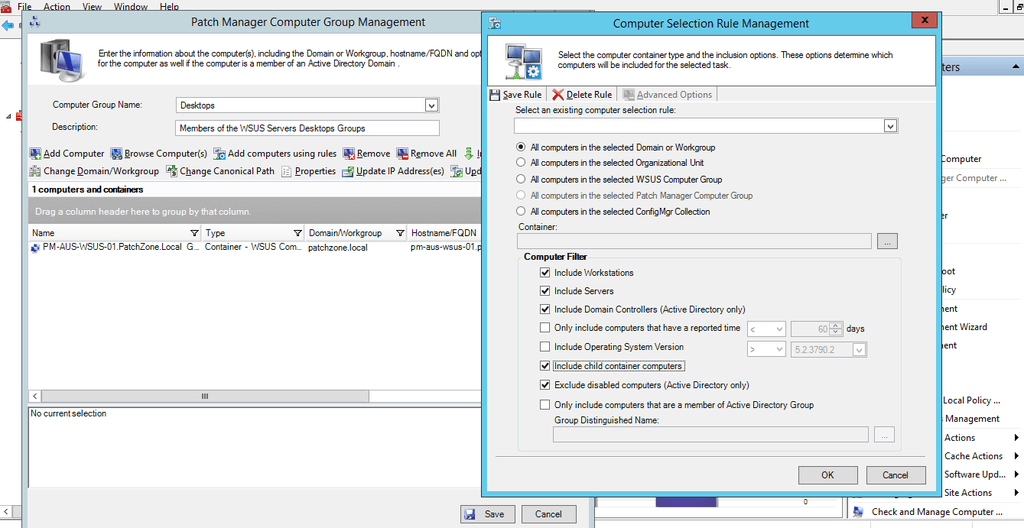1024x528 pixels.
Task: Open Computer Group Name dropdown
Action: coord(431,105)
